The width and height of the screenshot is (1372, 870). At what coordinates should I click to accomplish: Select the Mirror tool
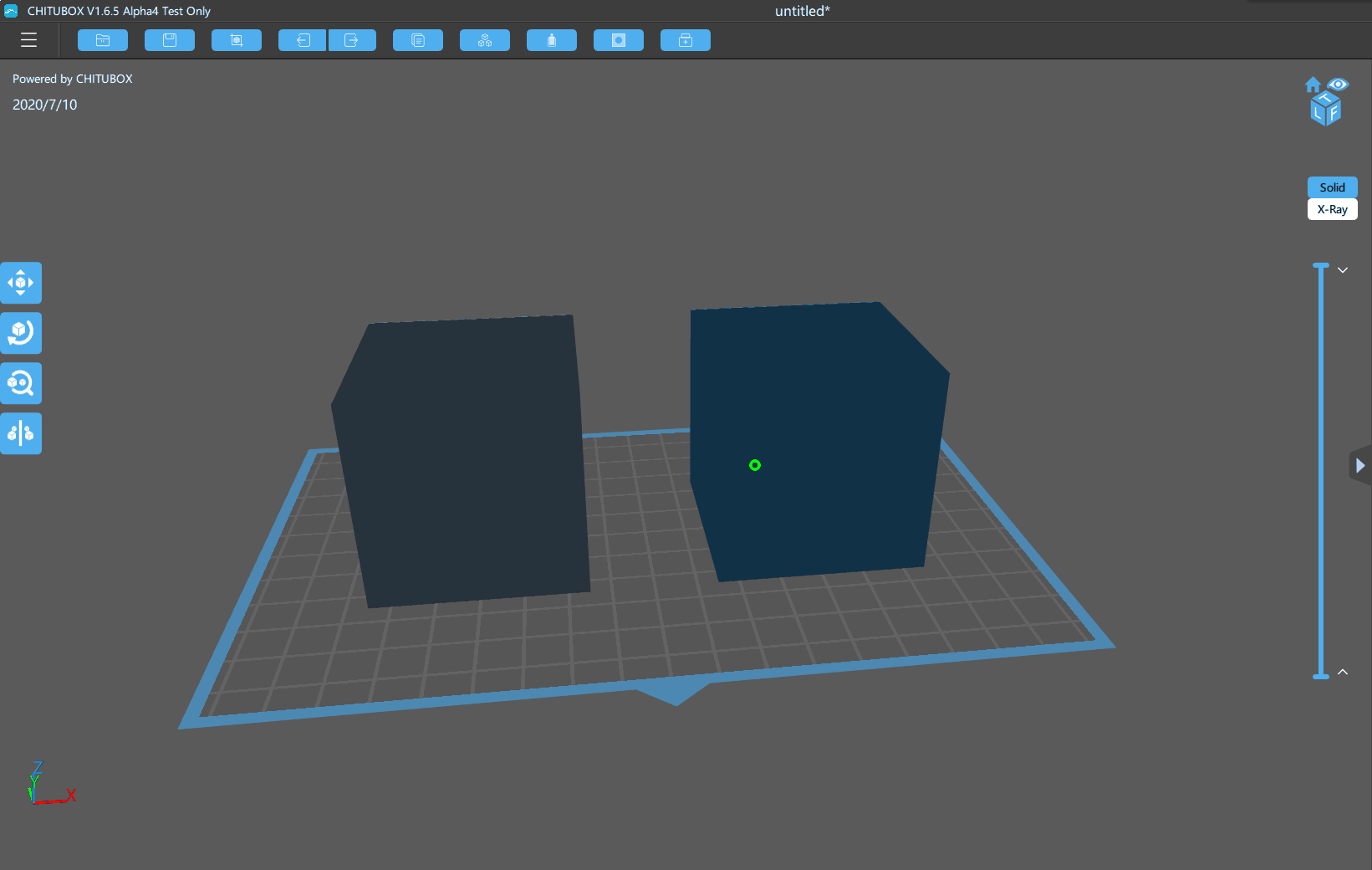point(21,433)
